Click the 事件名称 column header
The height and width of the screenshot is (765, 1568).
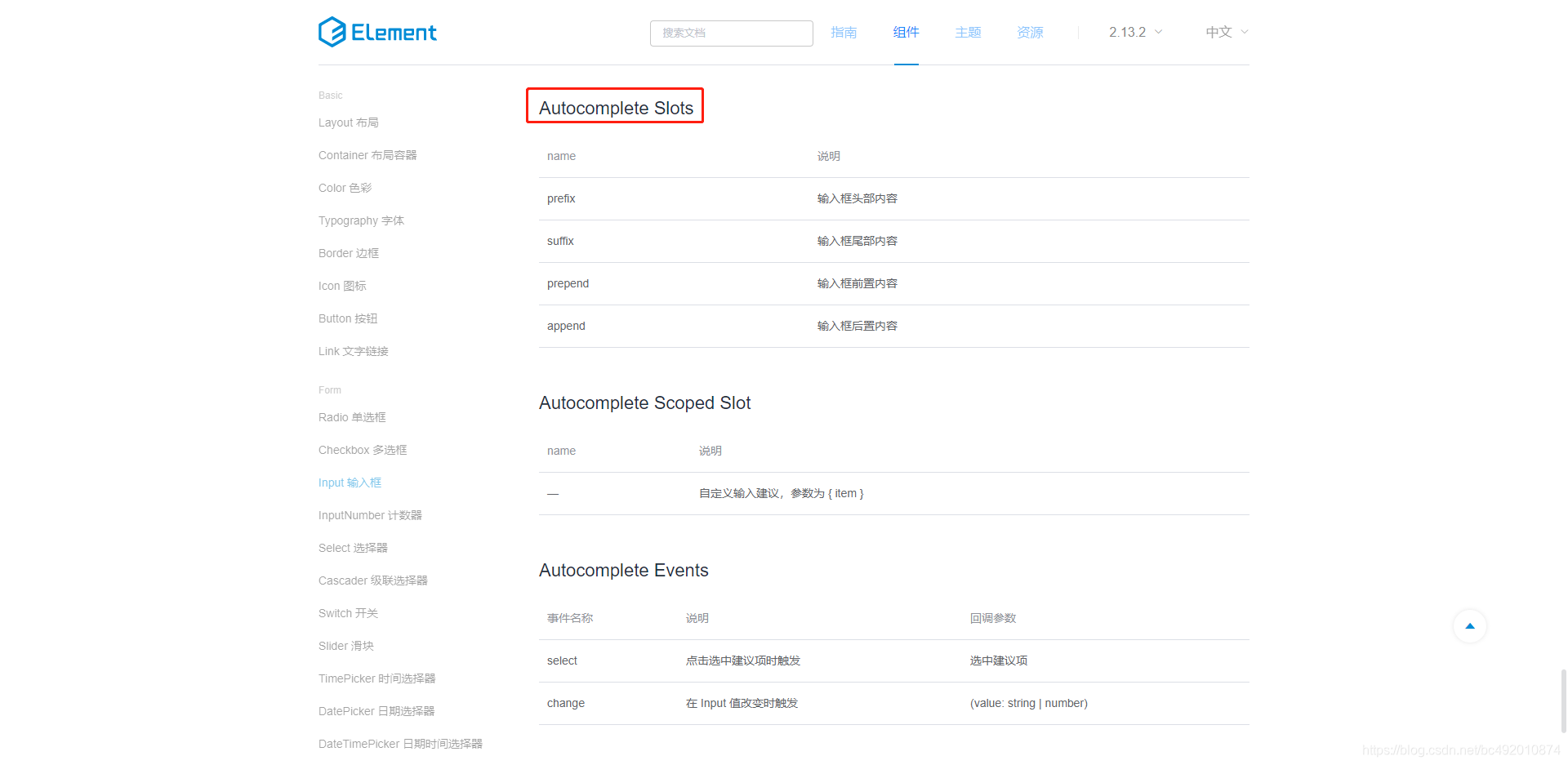point(570,618)
